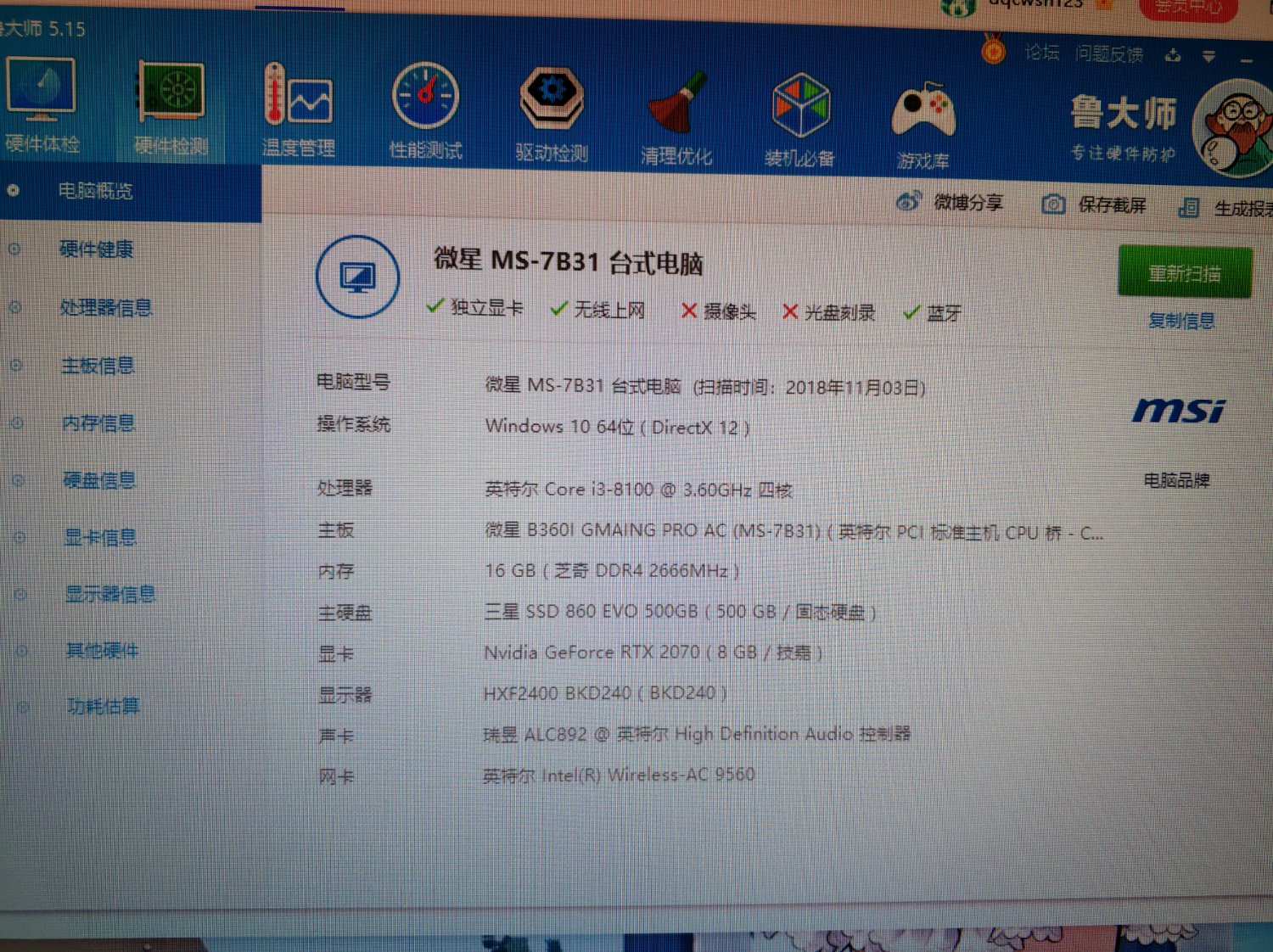Open the 论坛 forum link
1273x952 pixels.
(1041, 53)
